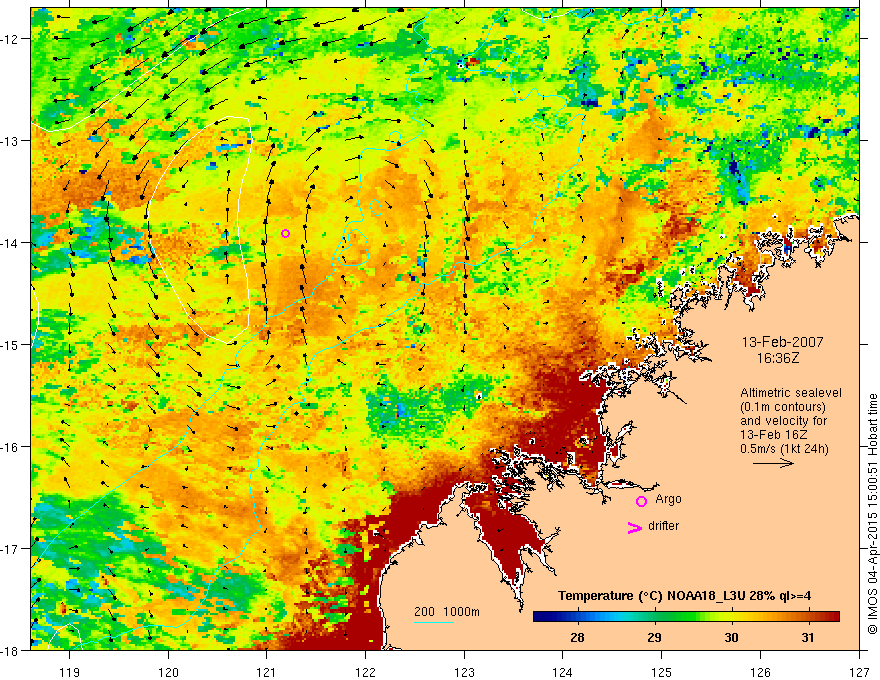Click the 0.5m/s velocity scale arrow
The width and height of the screenshot is (880, 680).
tap(773, 463)
